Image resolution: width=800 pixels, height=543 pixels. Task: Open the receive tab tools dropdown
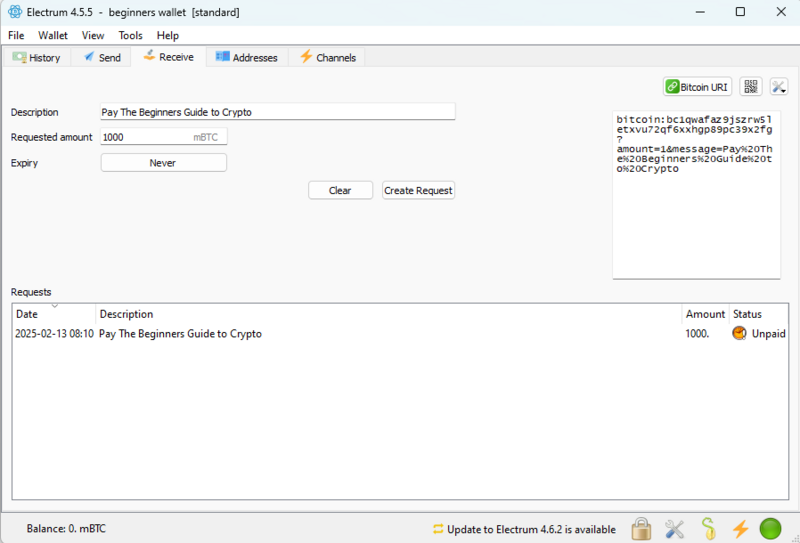coord(778,87)
